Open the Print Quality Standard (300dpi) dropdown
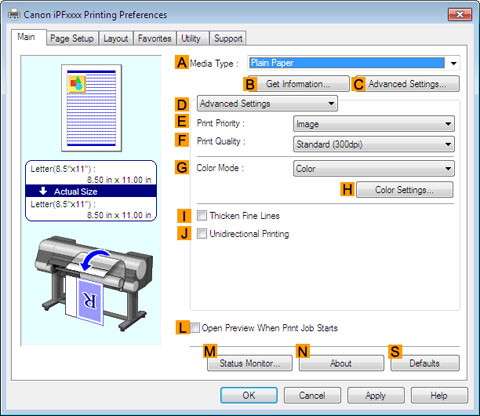The height and width of the screenshot is (416, 480). click(x=374, y=144)
